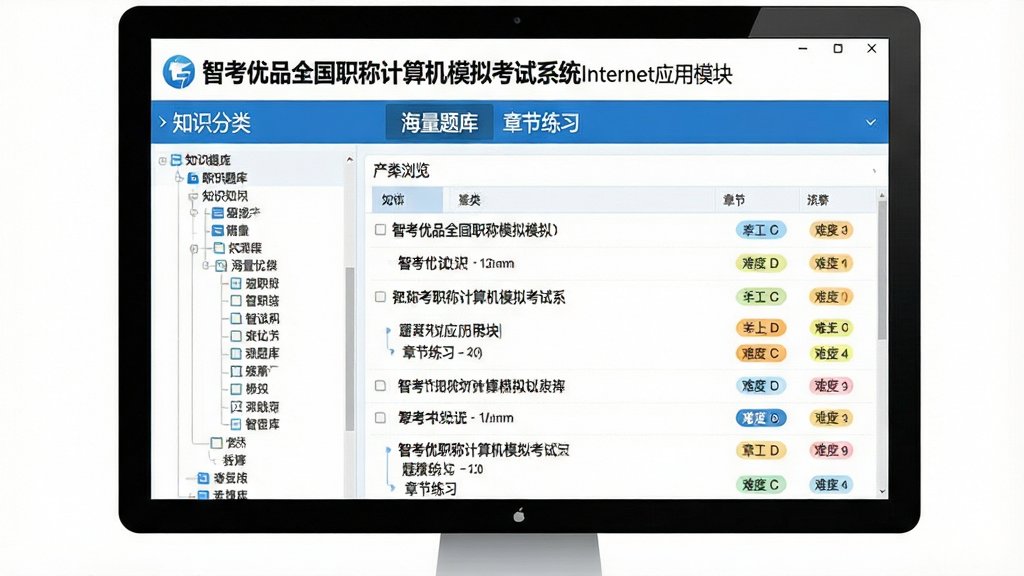Expand the 知识分类 header chevron

click(163, 122)
